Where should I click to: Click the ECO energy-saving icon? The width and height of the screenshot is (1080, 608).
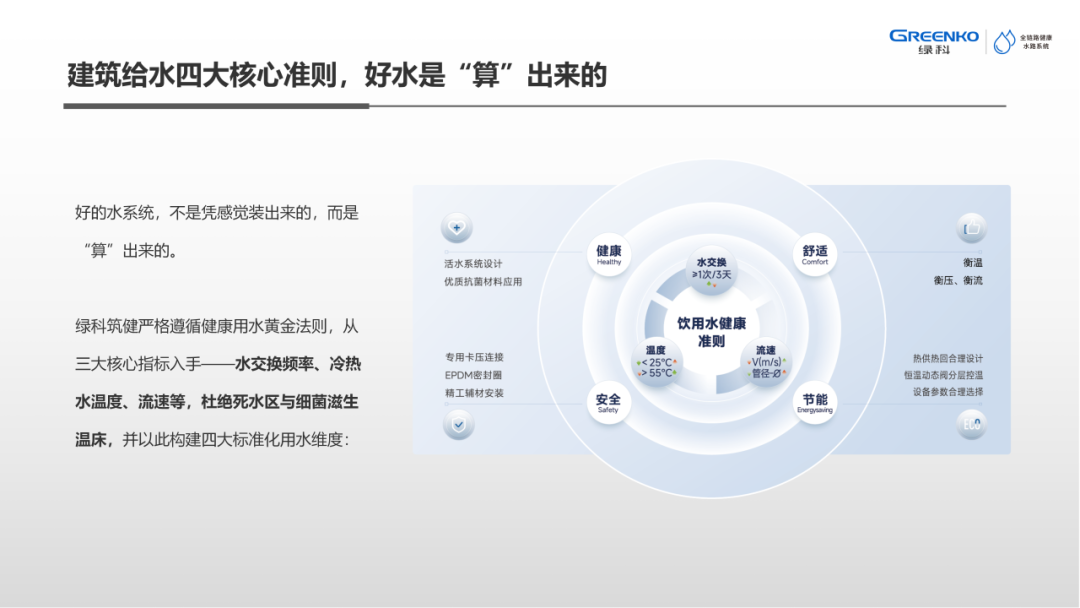coord(971,424)
